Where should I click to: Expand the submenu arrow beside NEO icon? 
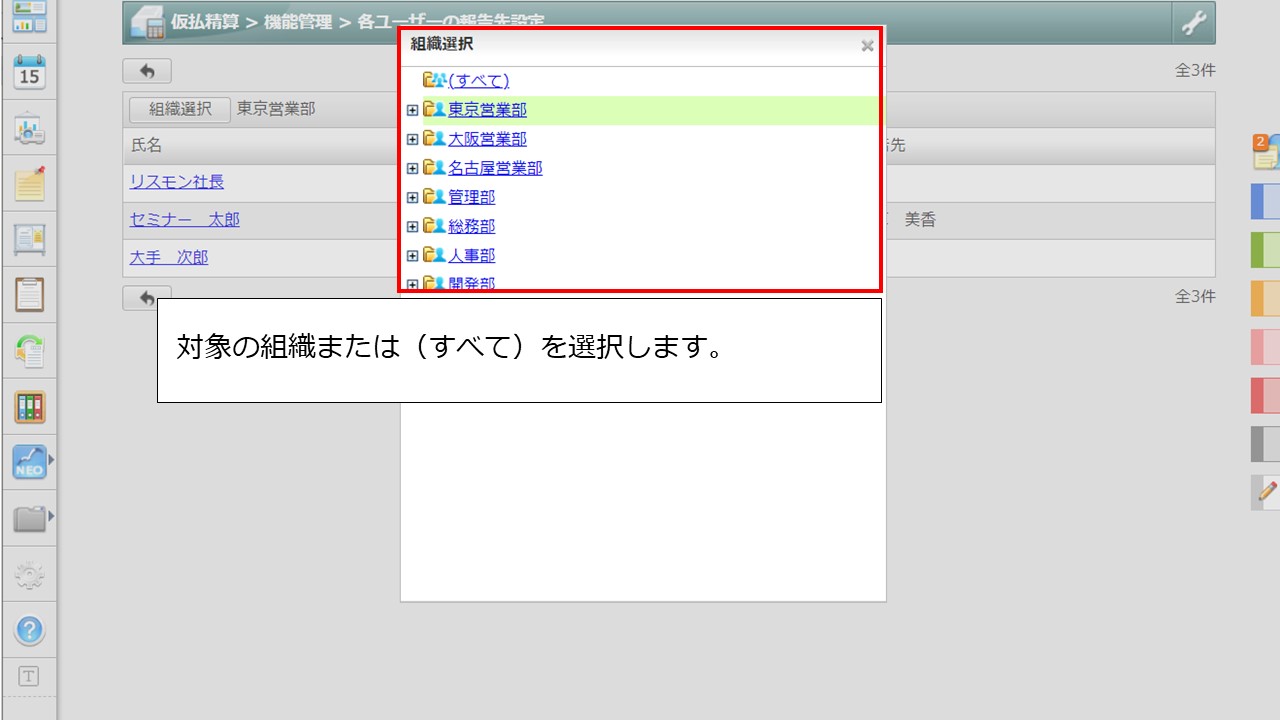[51, 460]
